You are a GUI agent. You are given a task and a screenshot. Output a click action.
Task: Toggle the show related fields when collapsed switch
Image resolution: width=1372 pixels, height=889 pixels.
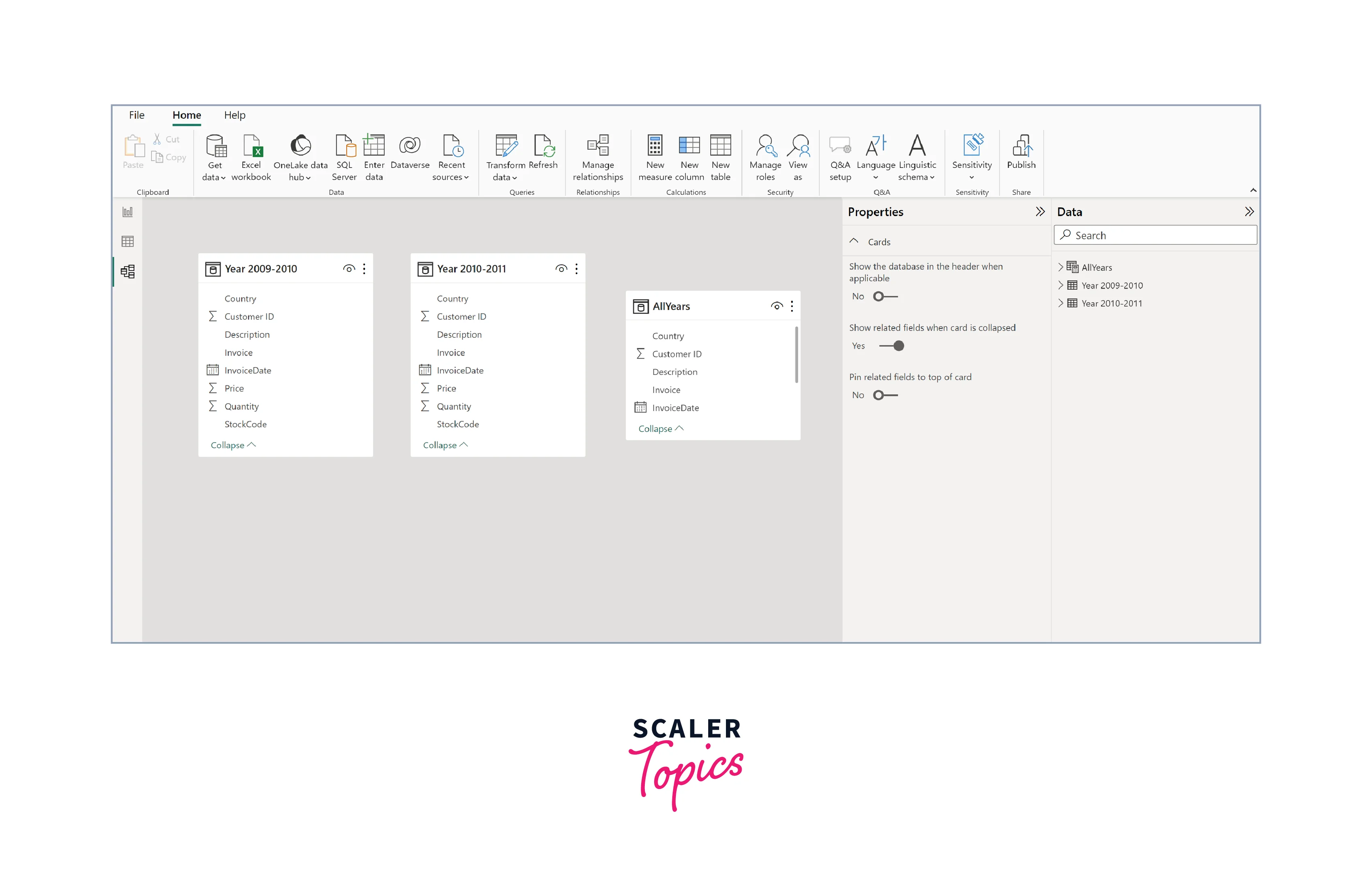[x=891, y=346]
